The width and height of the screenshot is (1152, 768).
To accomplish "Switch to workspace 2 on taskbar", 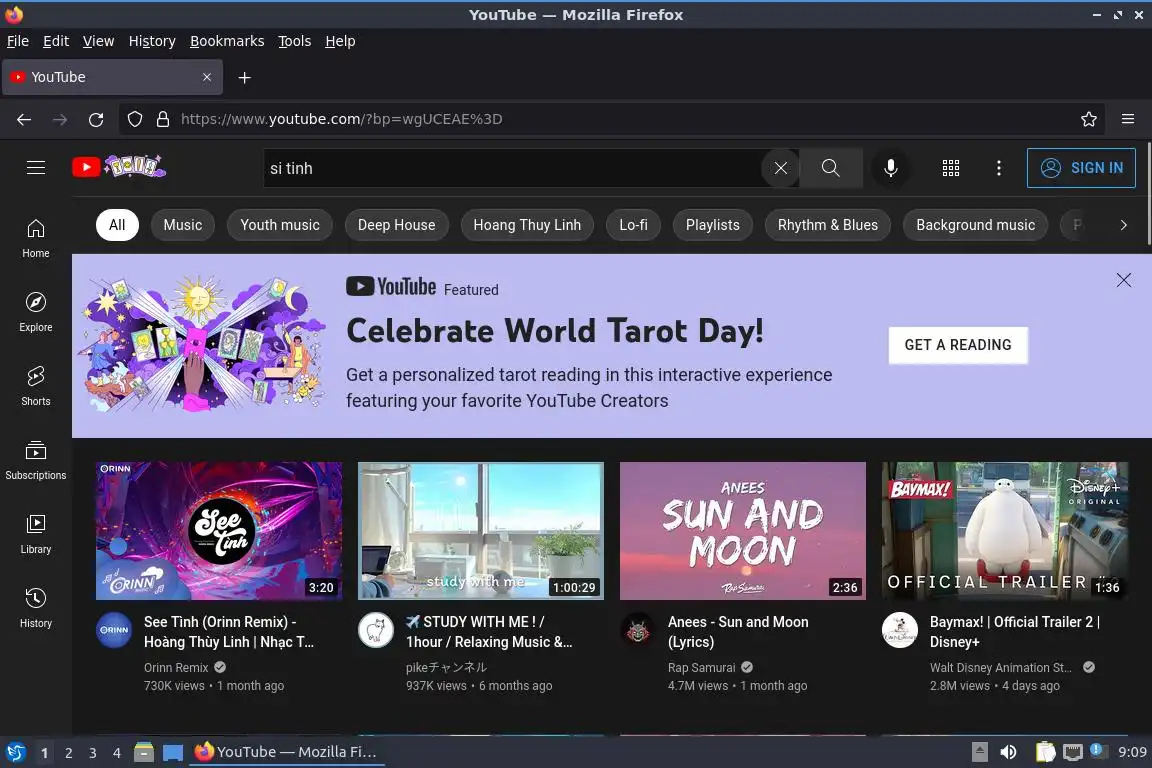I will [x=68, y=753].
